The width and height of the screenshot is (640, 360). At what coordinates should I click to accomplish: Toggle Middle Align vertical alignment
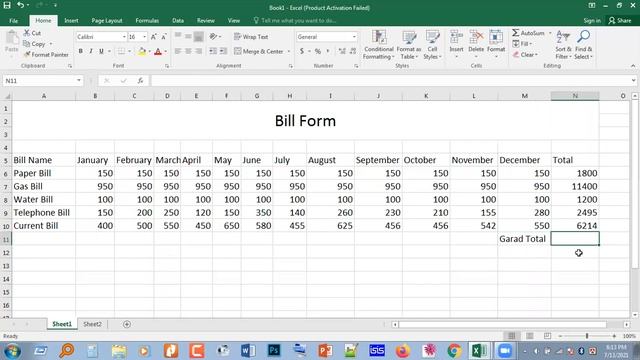click(188, 37)
